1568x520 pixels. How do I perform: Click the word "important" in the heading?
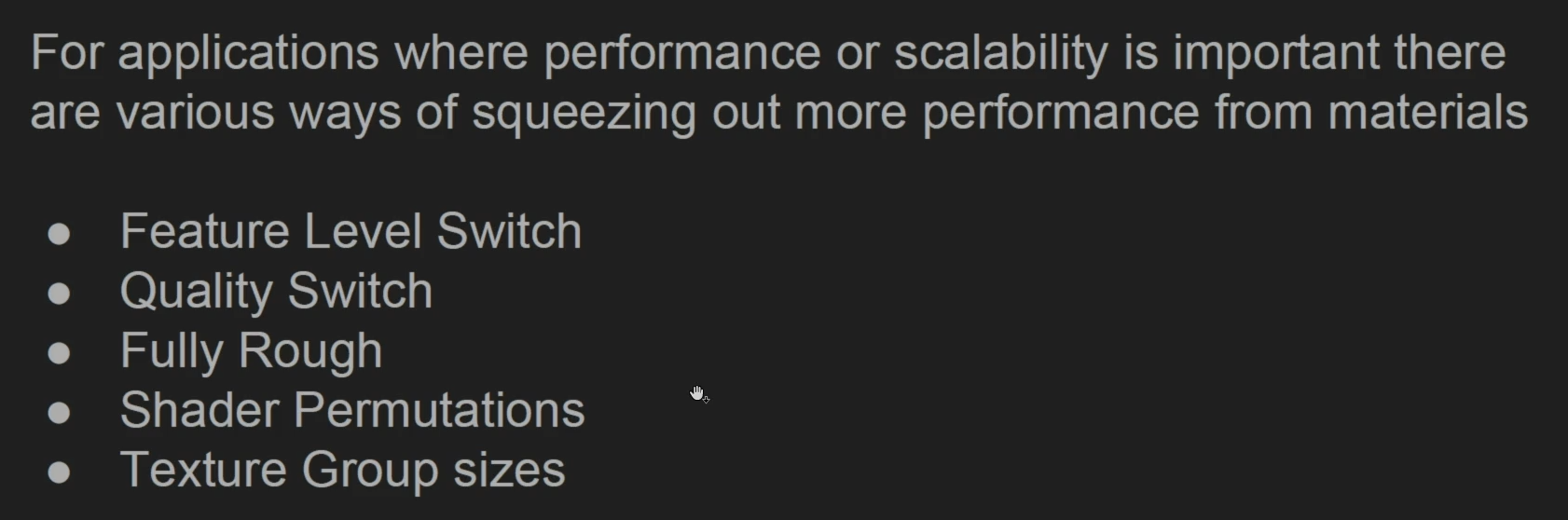[x=1276, y=54]
